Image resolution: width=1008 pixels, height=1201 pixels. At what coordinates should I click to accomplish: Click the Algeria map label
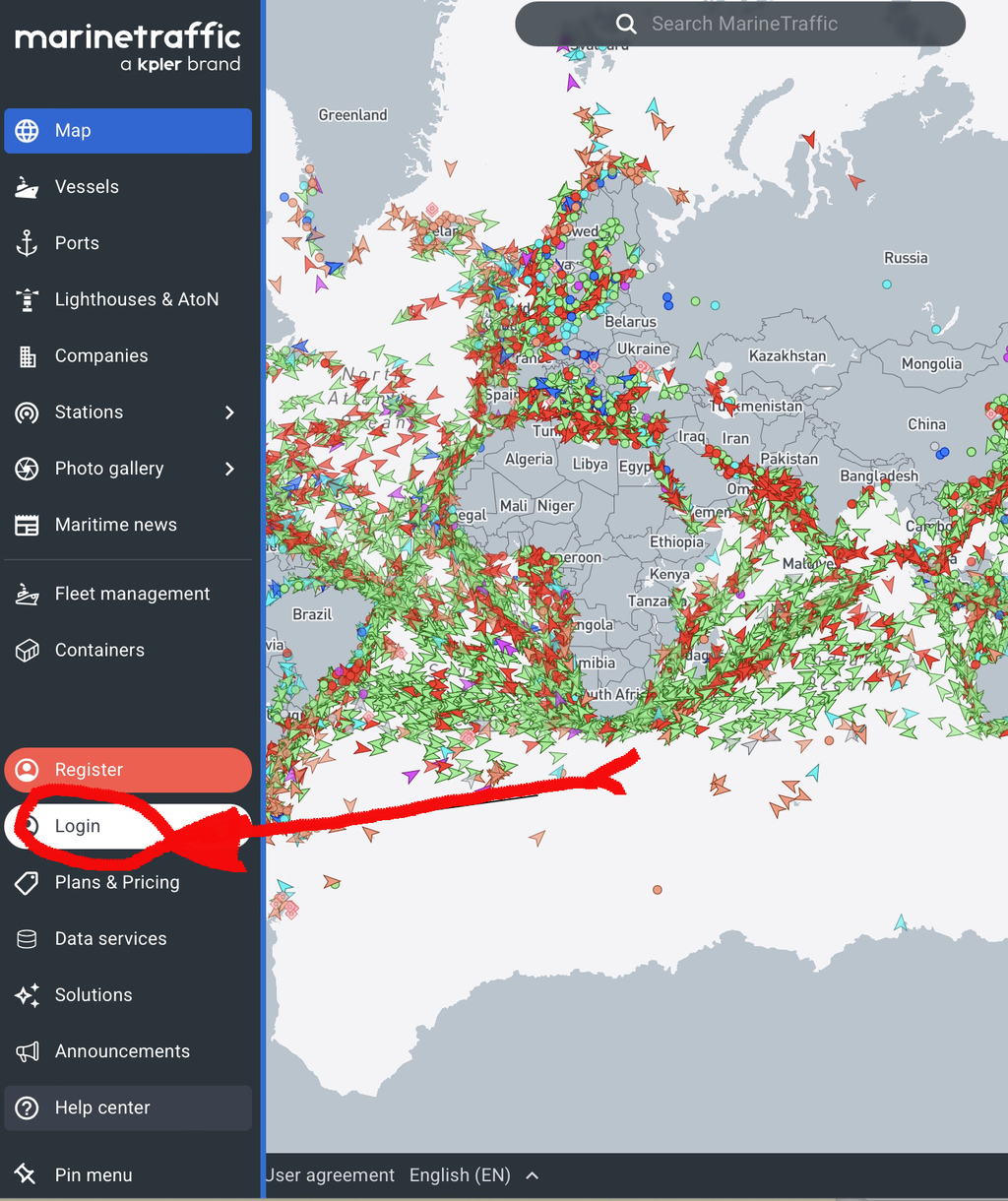(x=529, y=460)
